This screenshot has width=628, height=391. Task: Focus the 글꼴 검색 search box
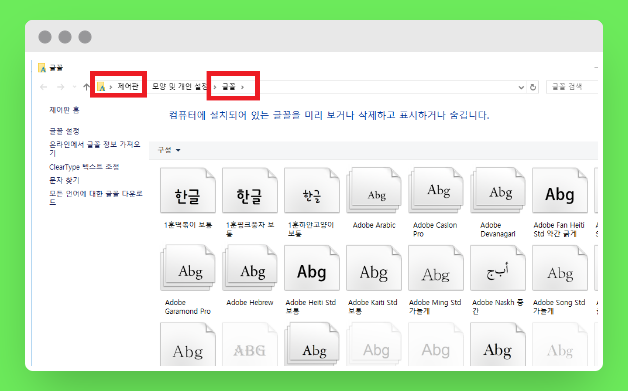[x=572, y=87]
